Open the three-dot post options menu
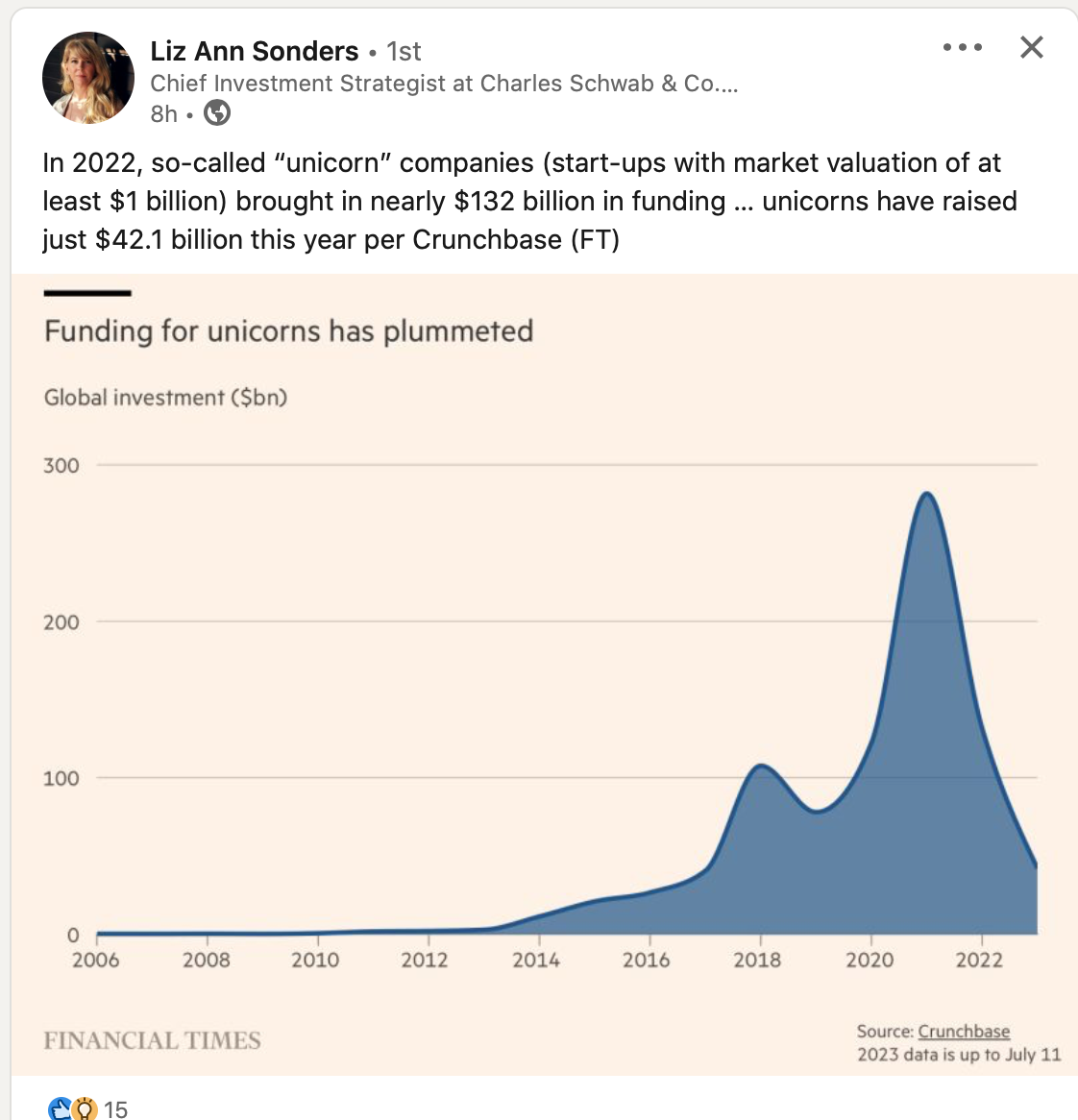This screenshot has width=1078, height=1120. (963, 47)
